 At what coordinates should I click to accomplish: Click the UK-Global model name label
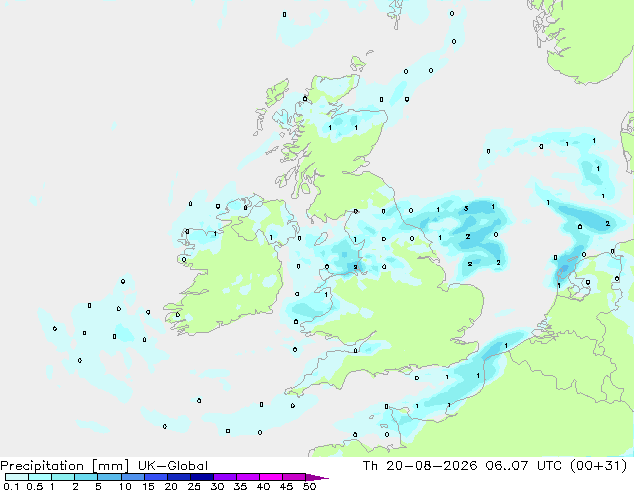pyautogui.click(x=173, y=466)
